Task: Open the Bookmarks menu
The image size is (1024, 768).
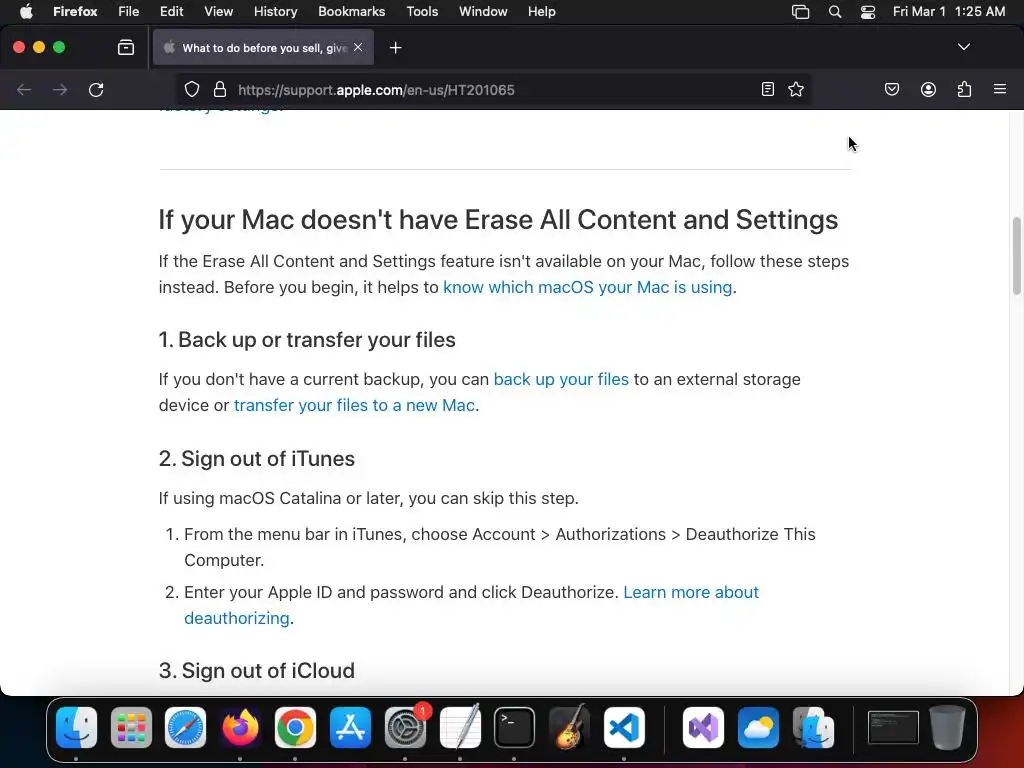Action: pos(351,12)
